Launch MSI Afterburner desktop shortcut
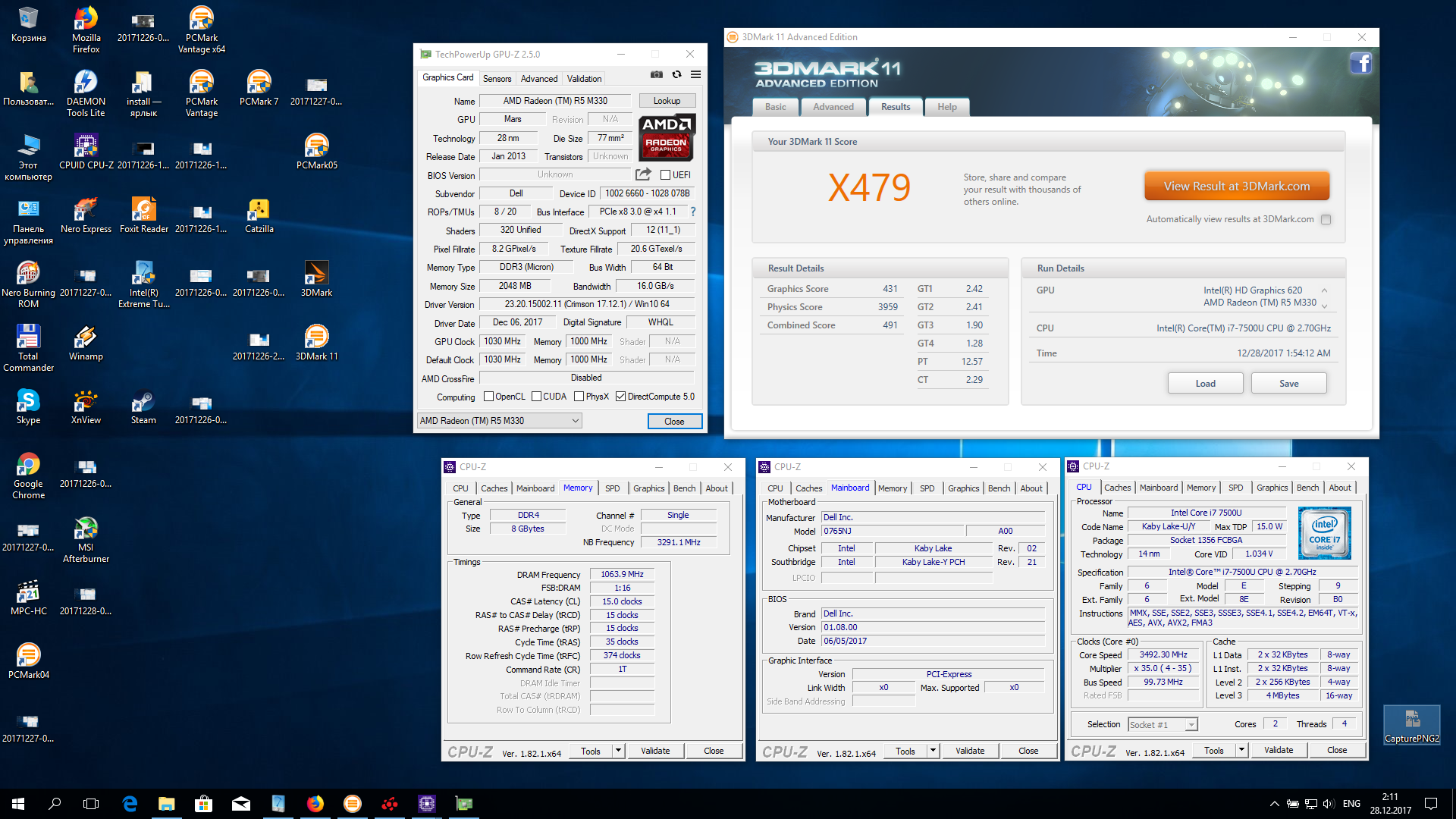This screenshot has width=1456, height=819. (x=86, y=540)
